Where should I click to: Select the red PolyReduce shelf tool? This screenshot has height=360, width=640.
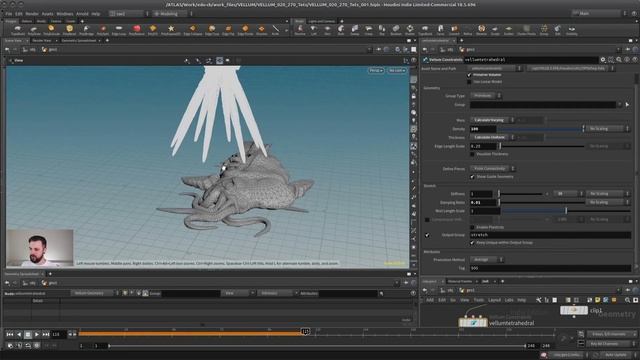pyautogui.click(x=137, y=29)
